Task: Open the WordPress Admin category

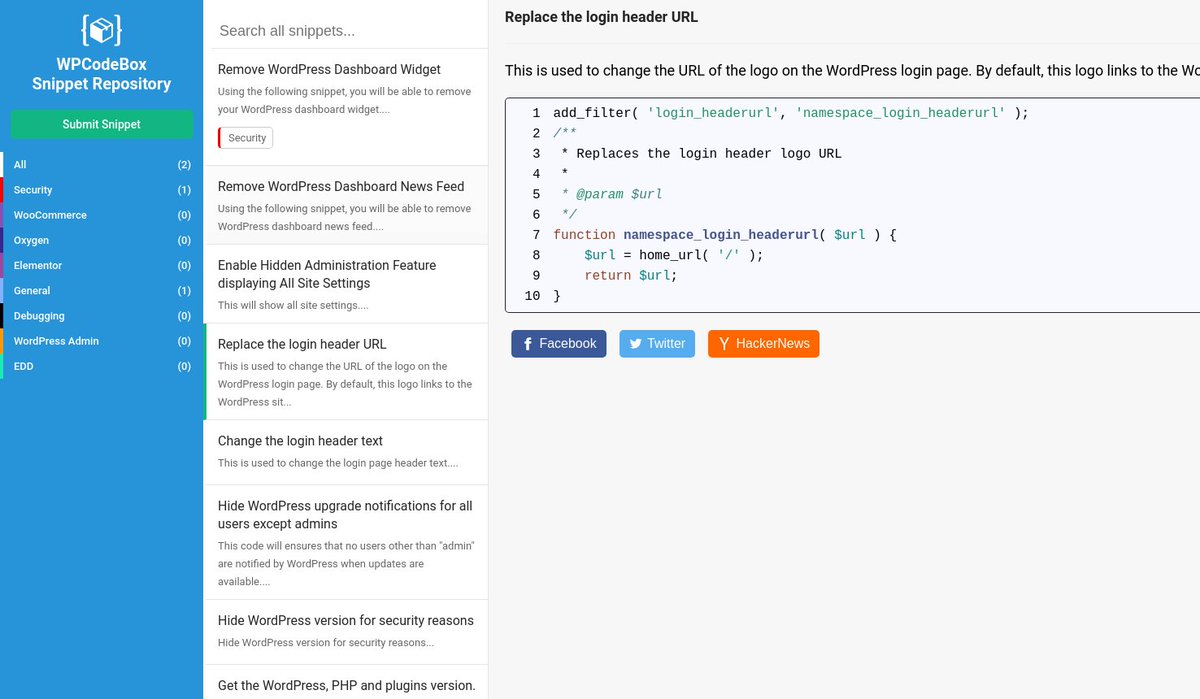Action: tap(101, 341)
